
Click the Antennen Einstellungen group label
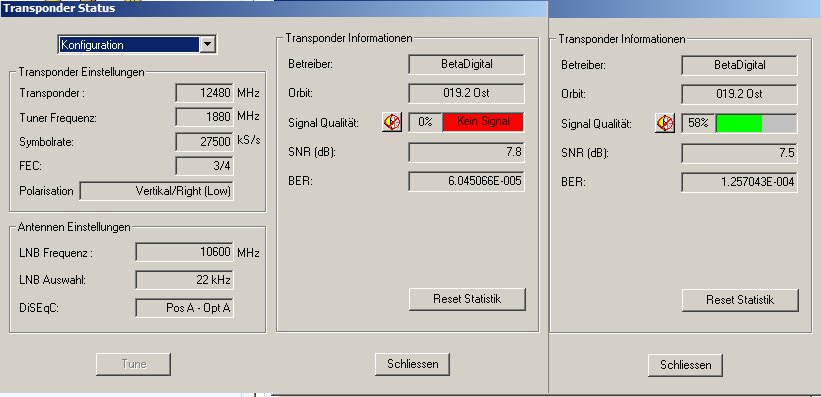coord(74,227)
